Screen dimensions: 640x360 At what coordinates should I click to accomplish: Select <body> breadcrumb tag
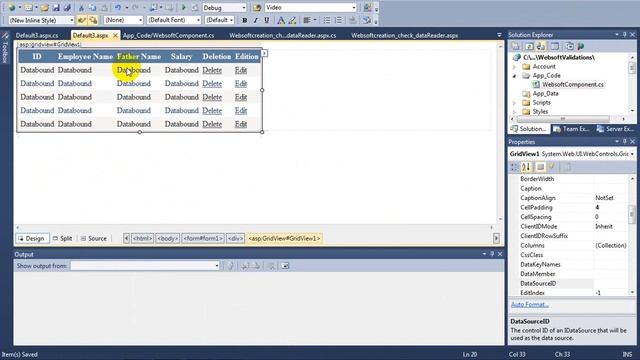(168, 238)
